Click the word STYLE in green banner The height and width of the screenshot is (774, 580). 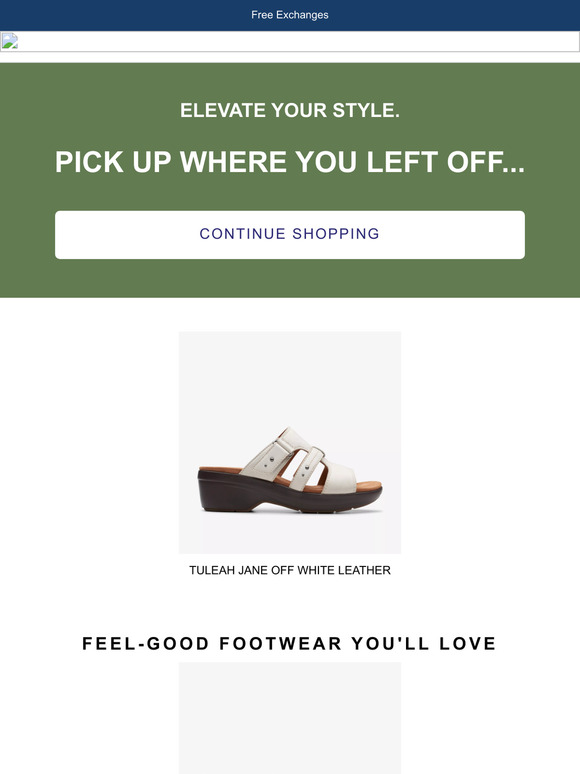[x=366, y=110]
